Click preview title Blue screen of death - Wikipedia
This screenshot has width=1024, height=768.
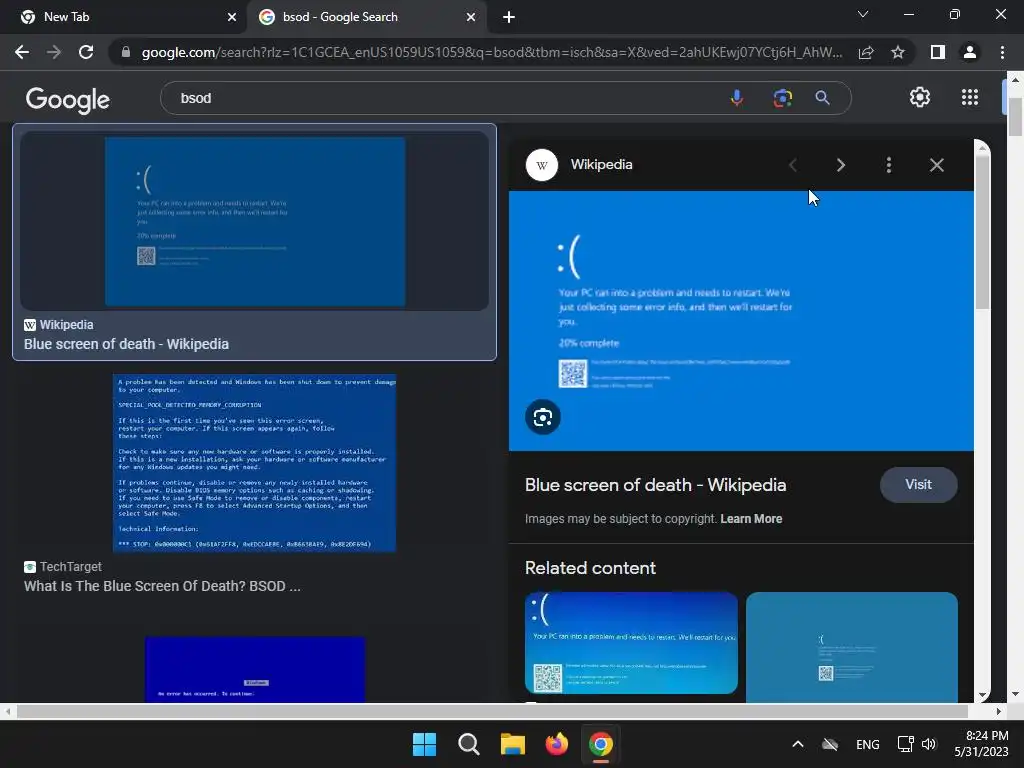655,485
